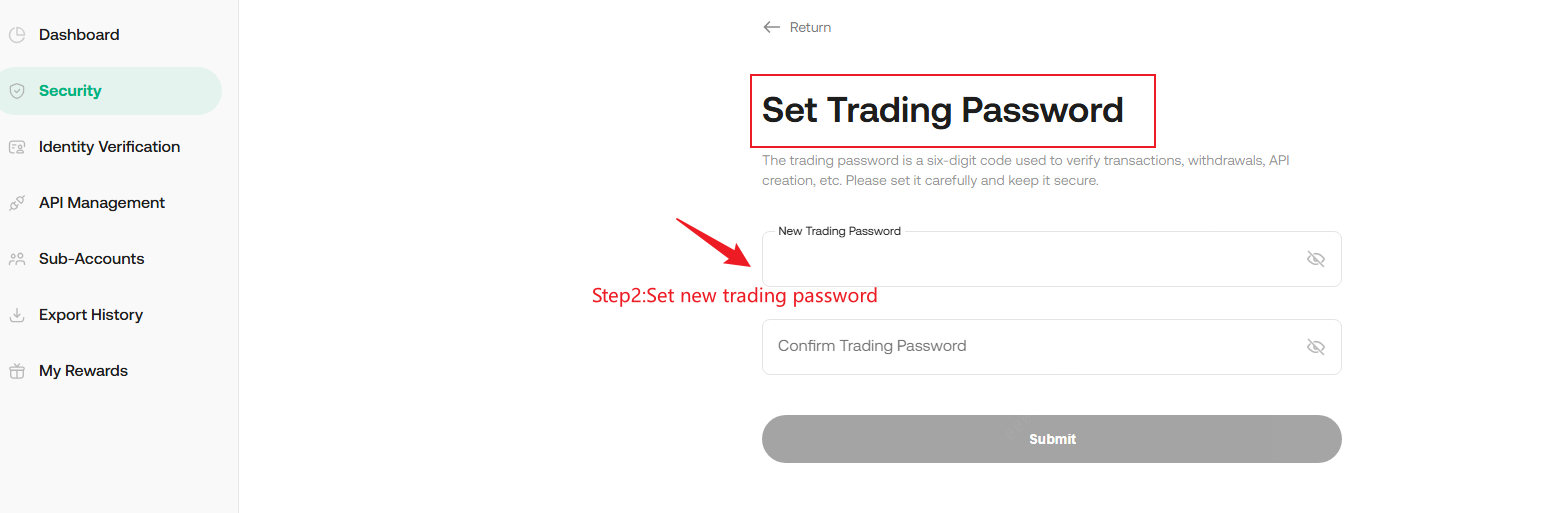Click the Export History download icon

pos(17,315)
